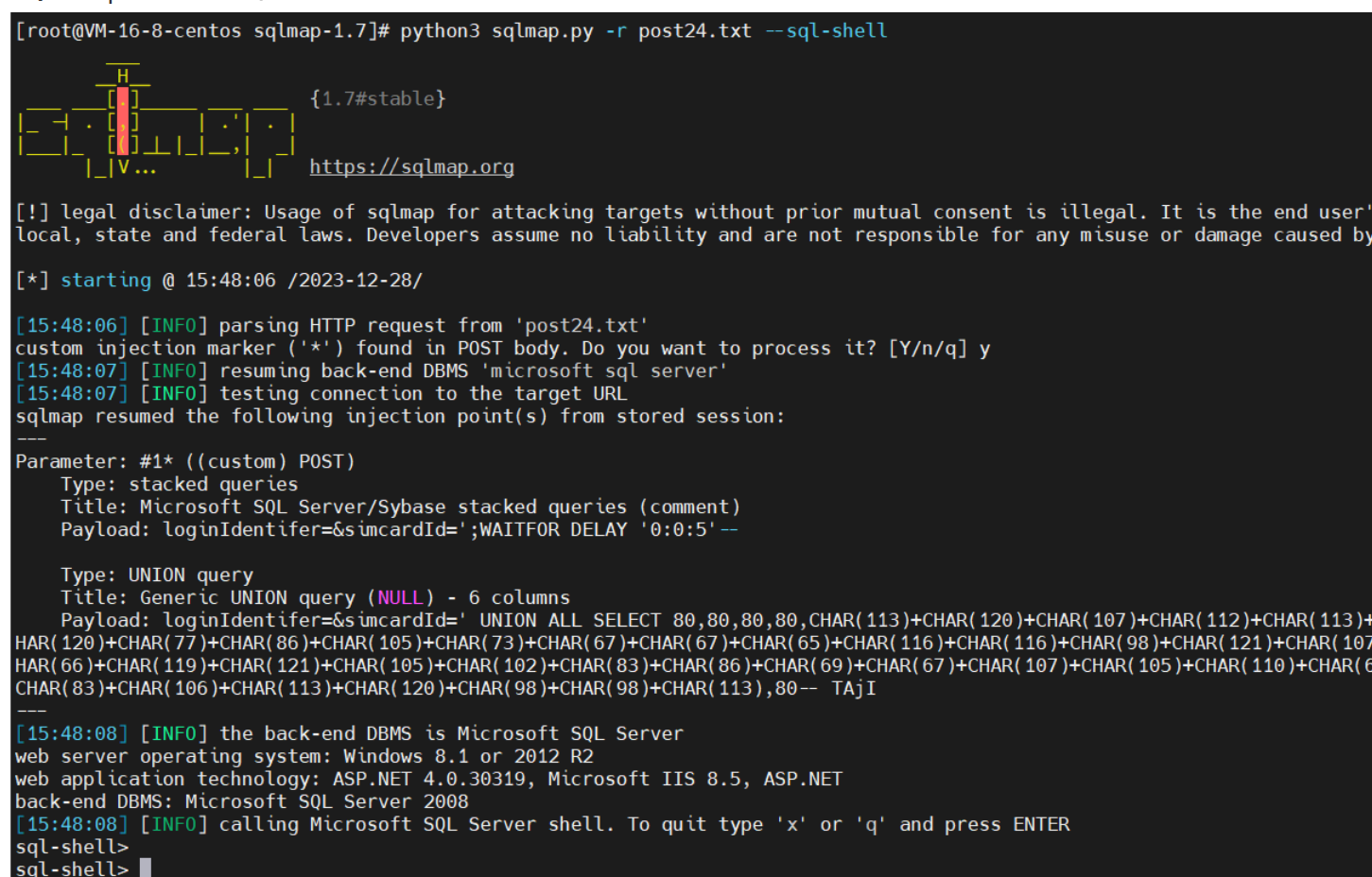Click the sqlmap ASCII art logo

click(x=157, y=121)
